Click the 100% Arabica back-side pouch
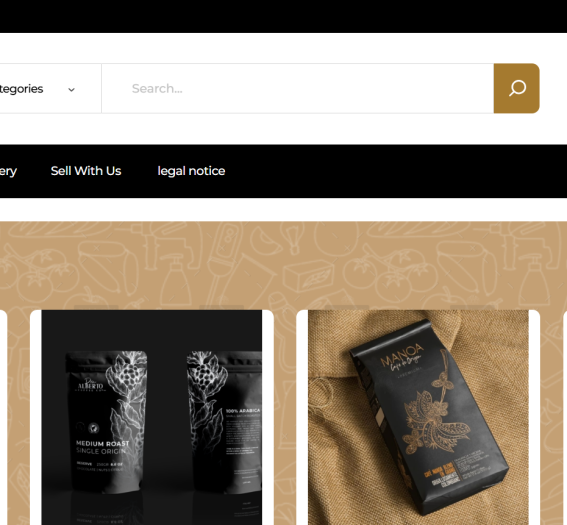The height and width of the screenshot is (525, 567). [x=224, y=421]
